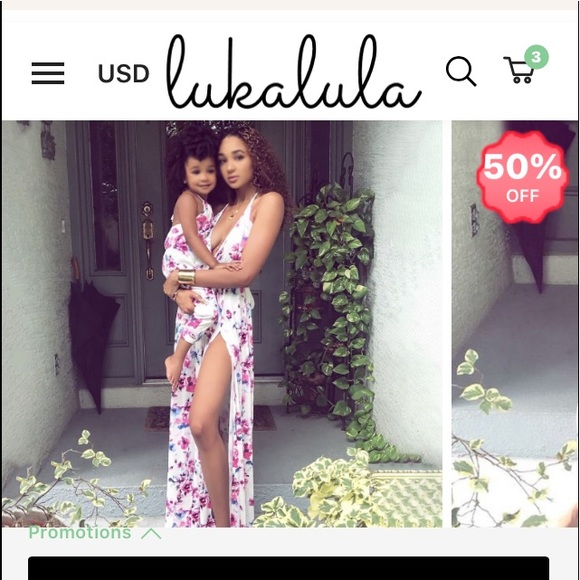This screenshot has height=580, width=580.
Task: Click the red 50% OFF badge
Action: (x=523, y=177)
